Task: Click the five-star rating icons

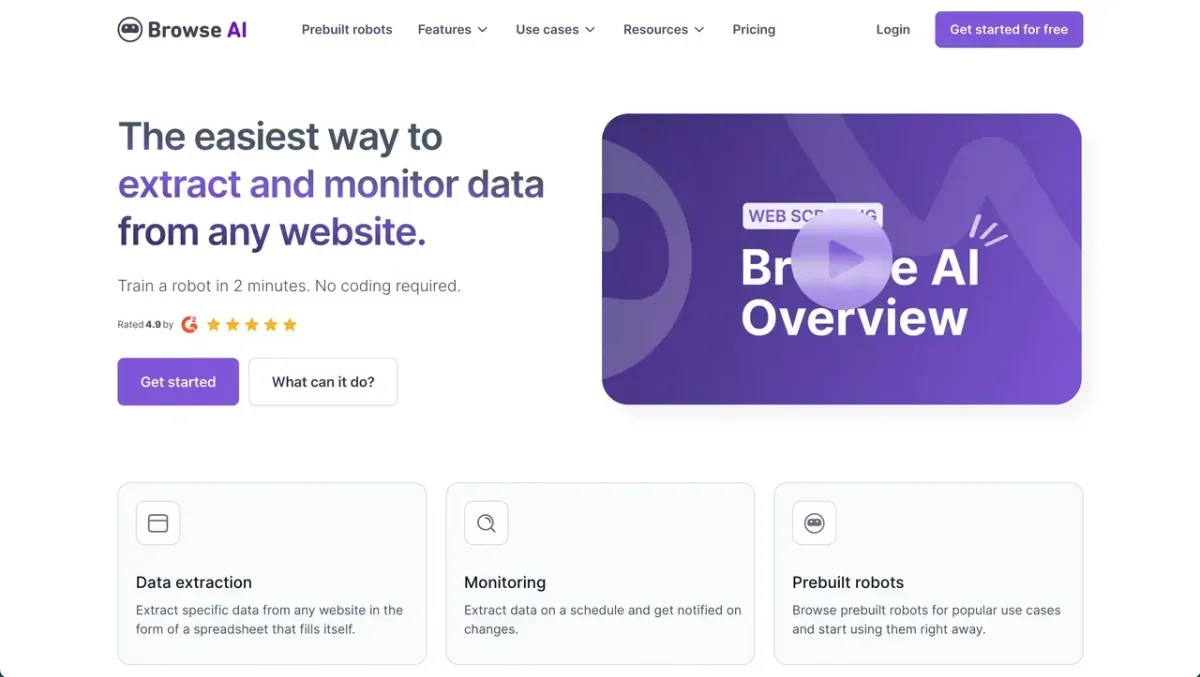Action: pyautogui.click(x=252, y=324)
